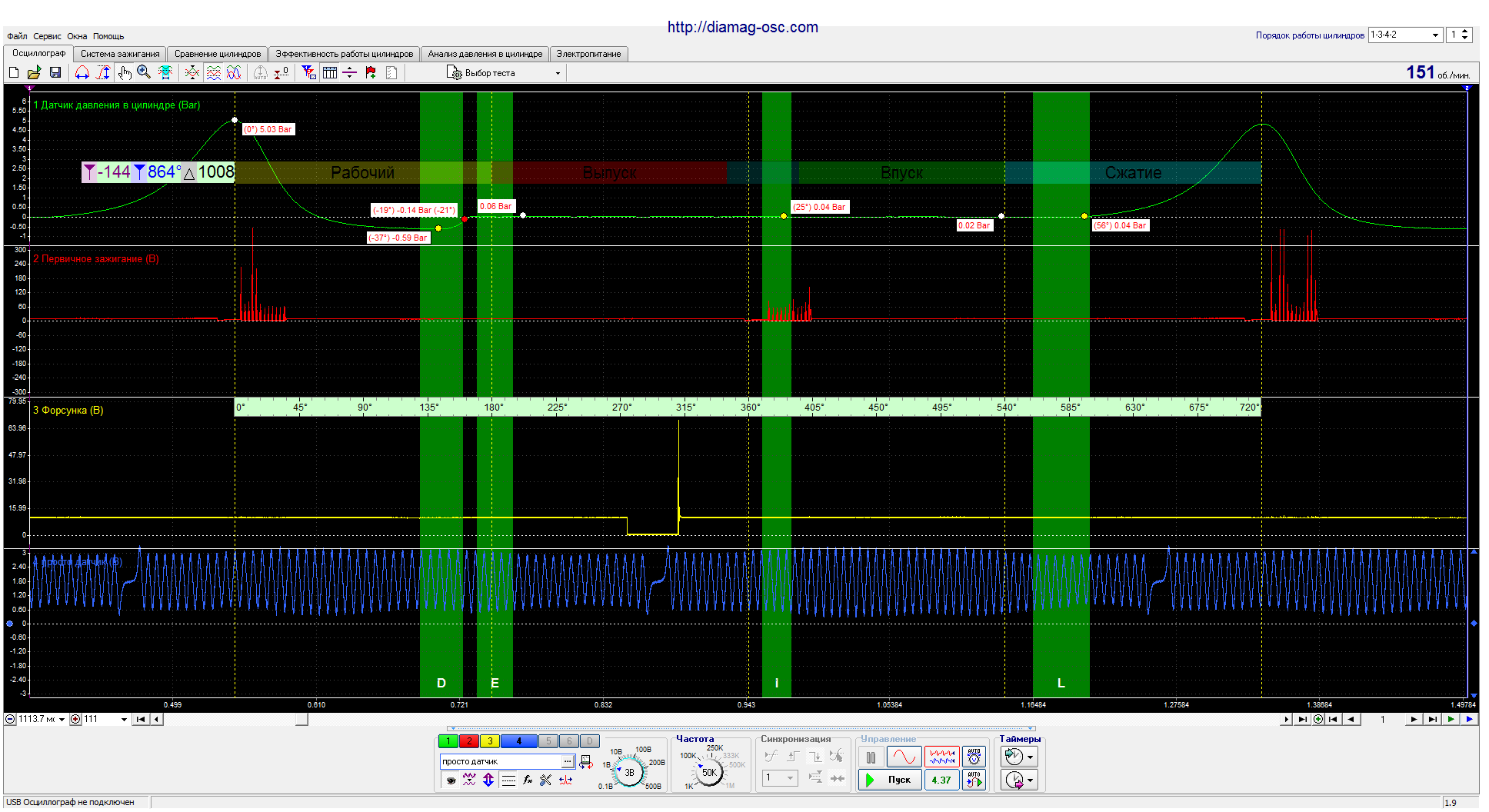This screenshot has width=1489, height=812.
Task: Click the channel waveform filter icon
Action: click(x=469, y=780)
